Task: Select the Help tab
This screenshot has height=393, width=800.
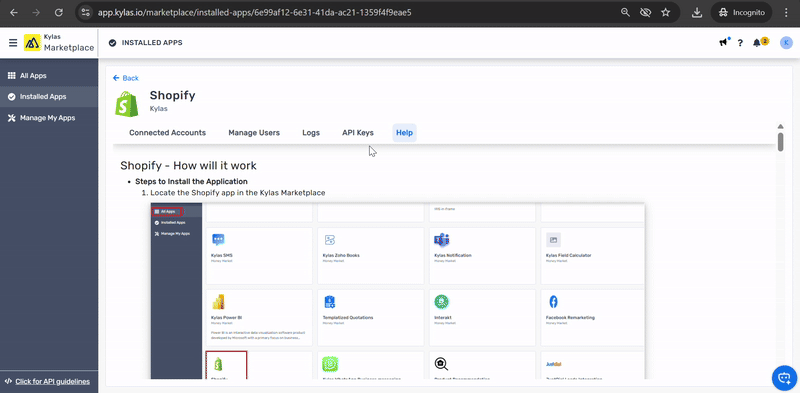Action: tap(405, 133)
